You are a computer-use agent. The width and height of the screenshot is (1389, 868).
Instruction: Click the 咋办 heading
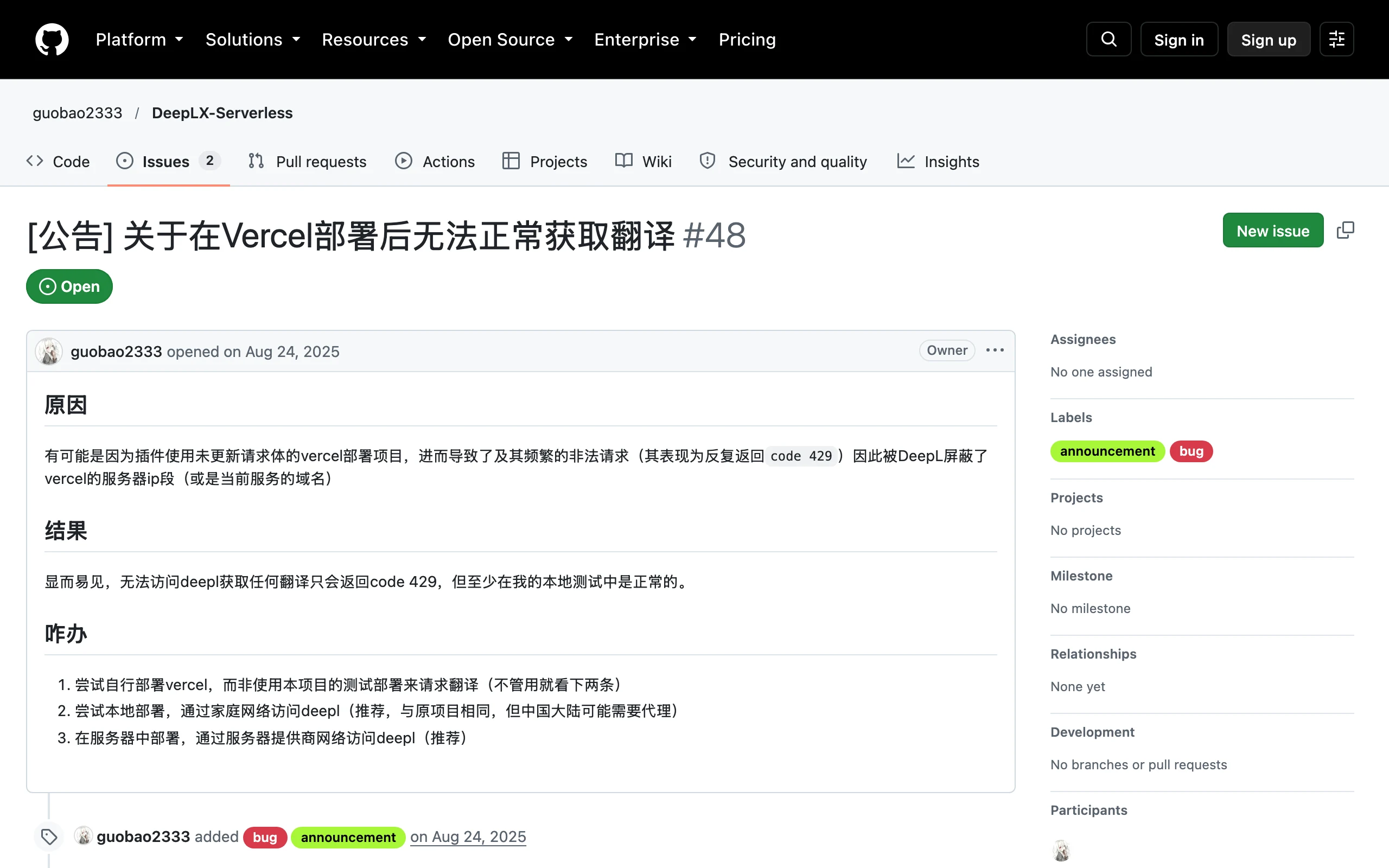[x=66, y=634]
